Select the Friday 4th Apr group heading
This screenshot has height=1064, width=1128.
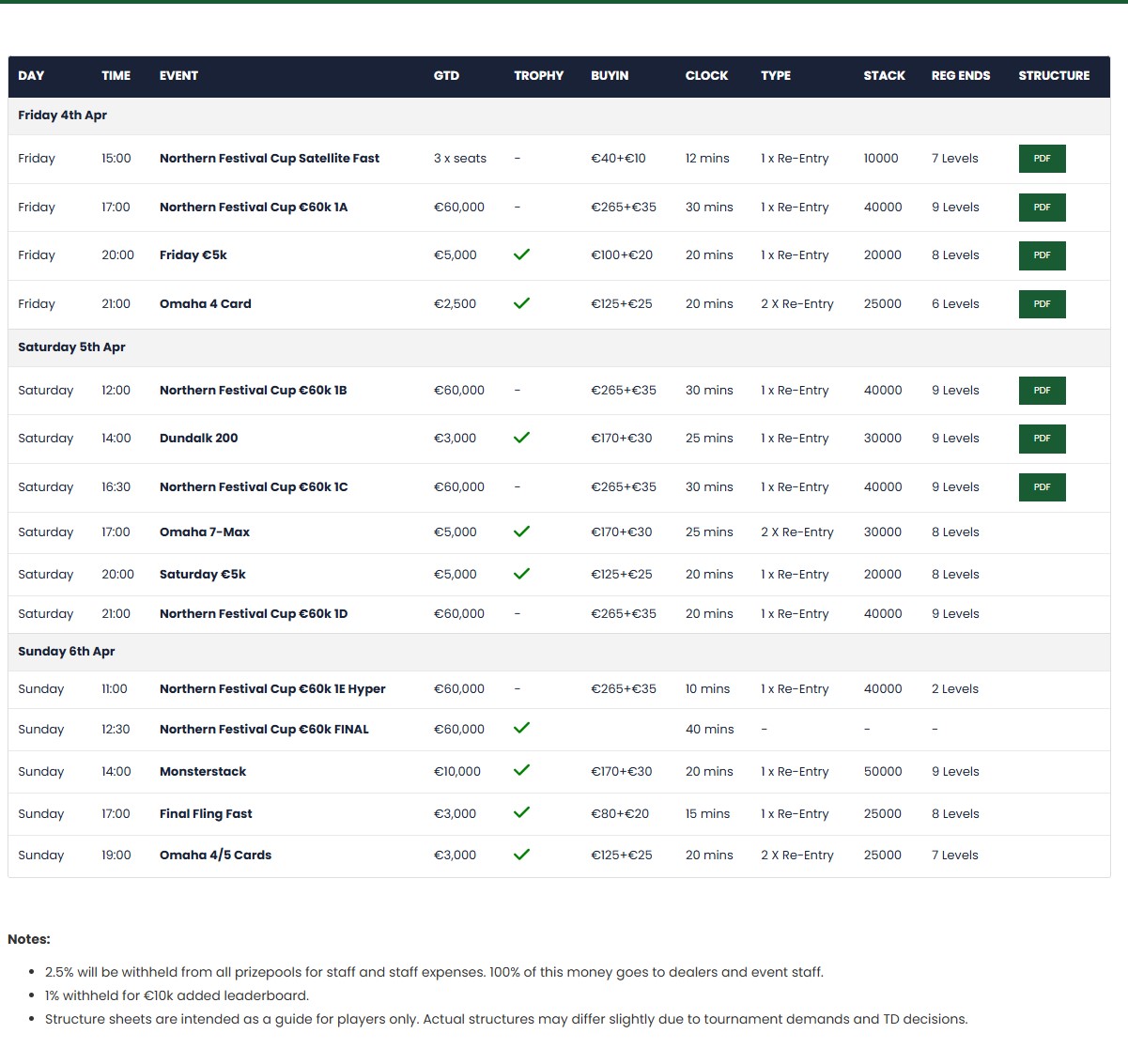coord(63,116)
